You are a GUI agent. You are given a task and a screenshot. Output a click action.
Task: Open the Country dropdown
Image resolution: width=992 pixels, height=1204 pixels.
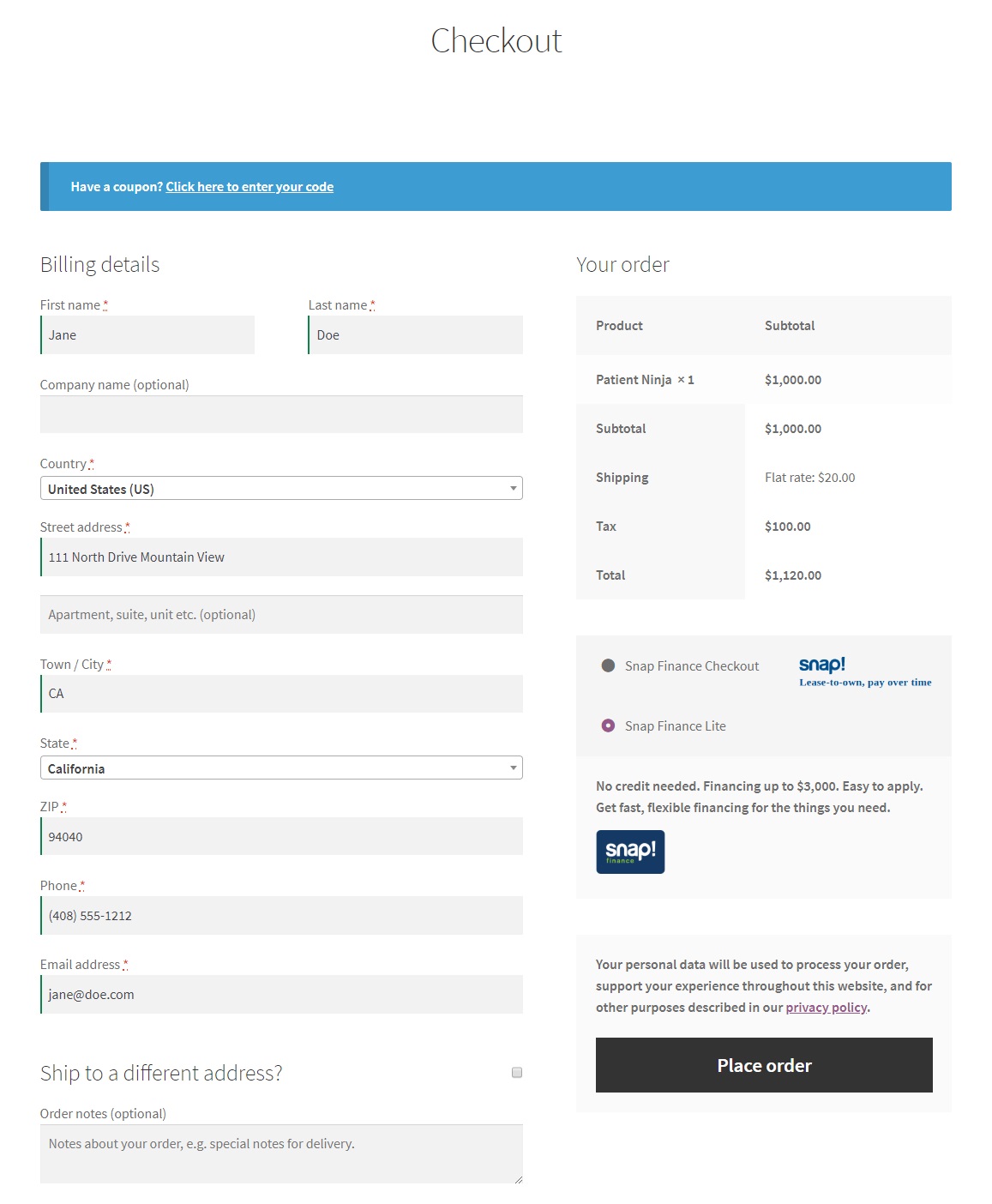pos(281,488)
